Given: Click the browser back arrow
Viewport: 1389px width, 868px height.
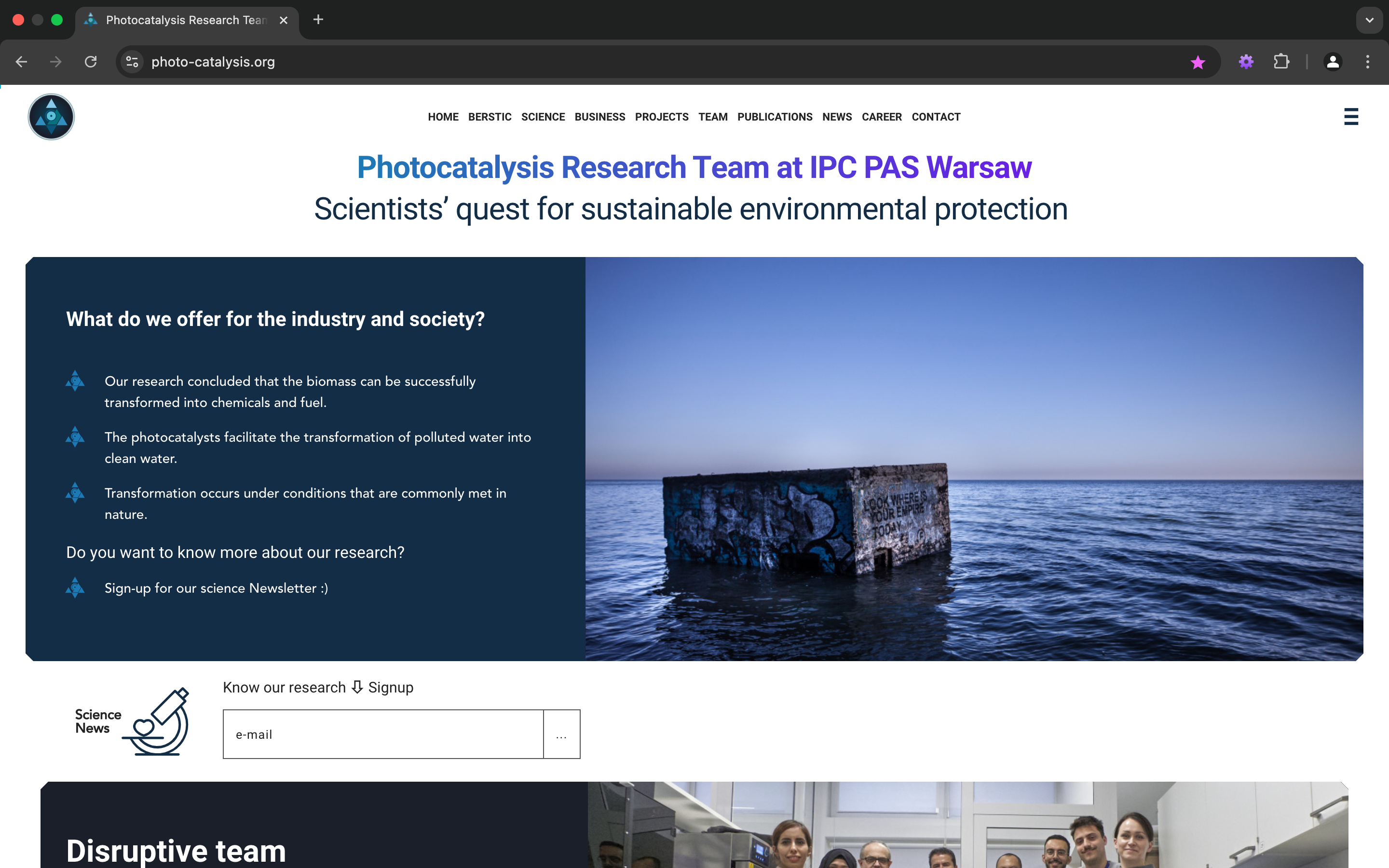Looking at the screenshot, I should click(21, 61).
